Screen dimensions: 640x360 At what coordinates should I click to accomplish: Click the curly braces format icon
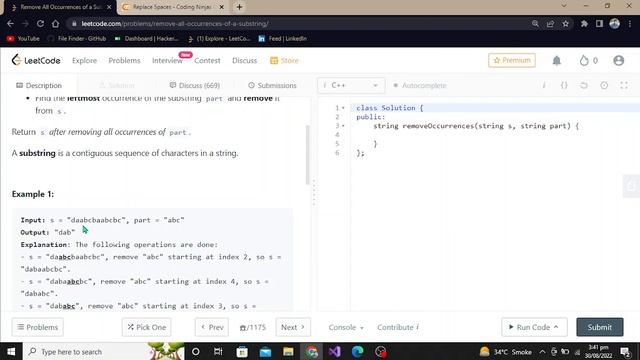(x=564, y=85)
